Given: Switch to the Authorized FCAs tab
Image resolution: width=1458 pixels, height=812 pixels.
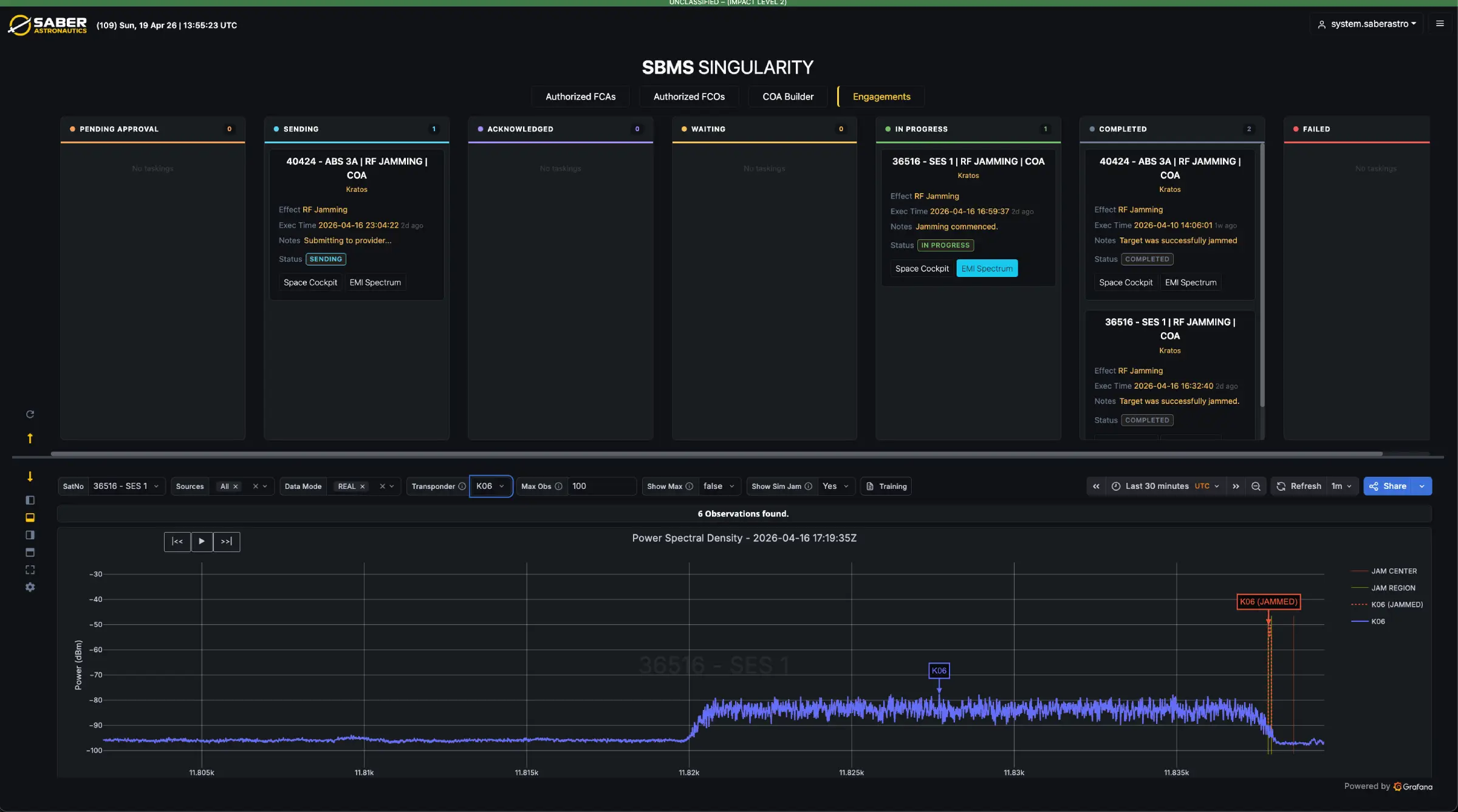Looking at the screenshot, I should pos(580,97).
